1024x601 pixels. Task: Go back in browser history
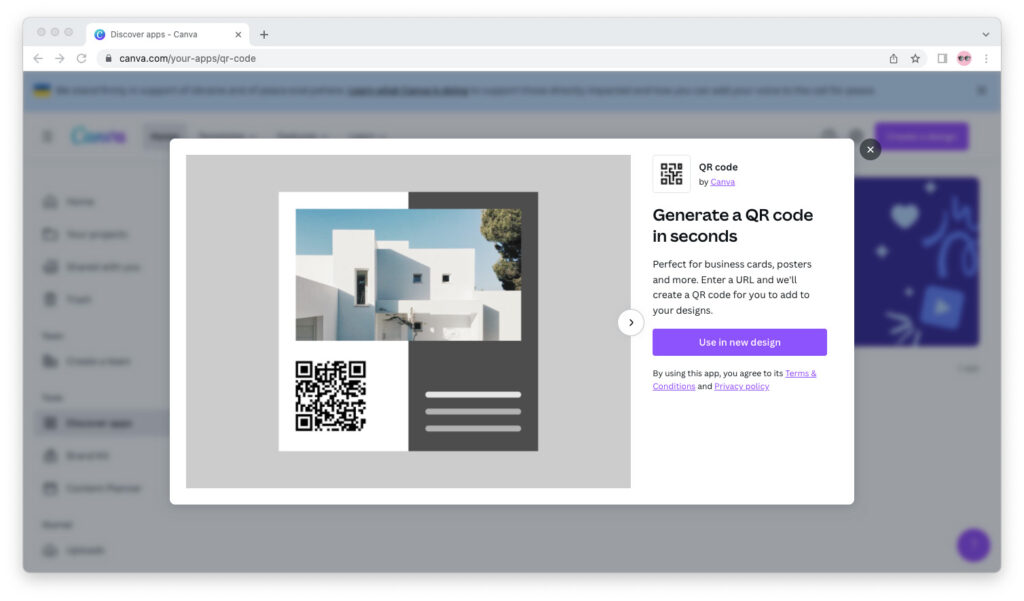(38, 58)
